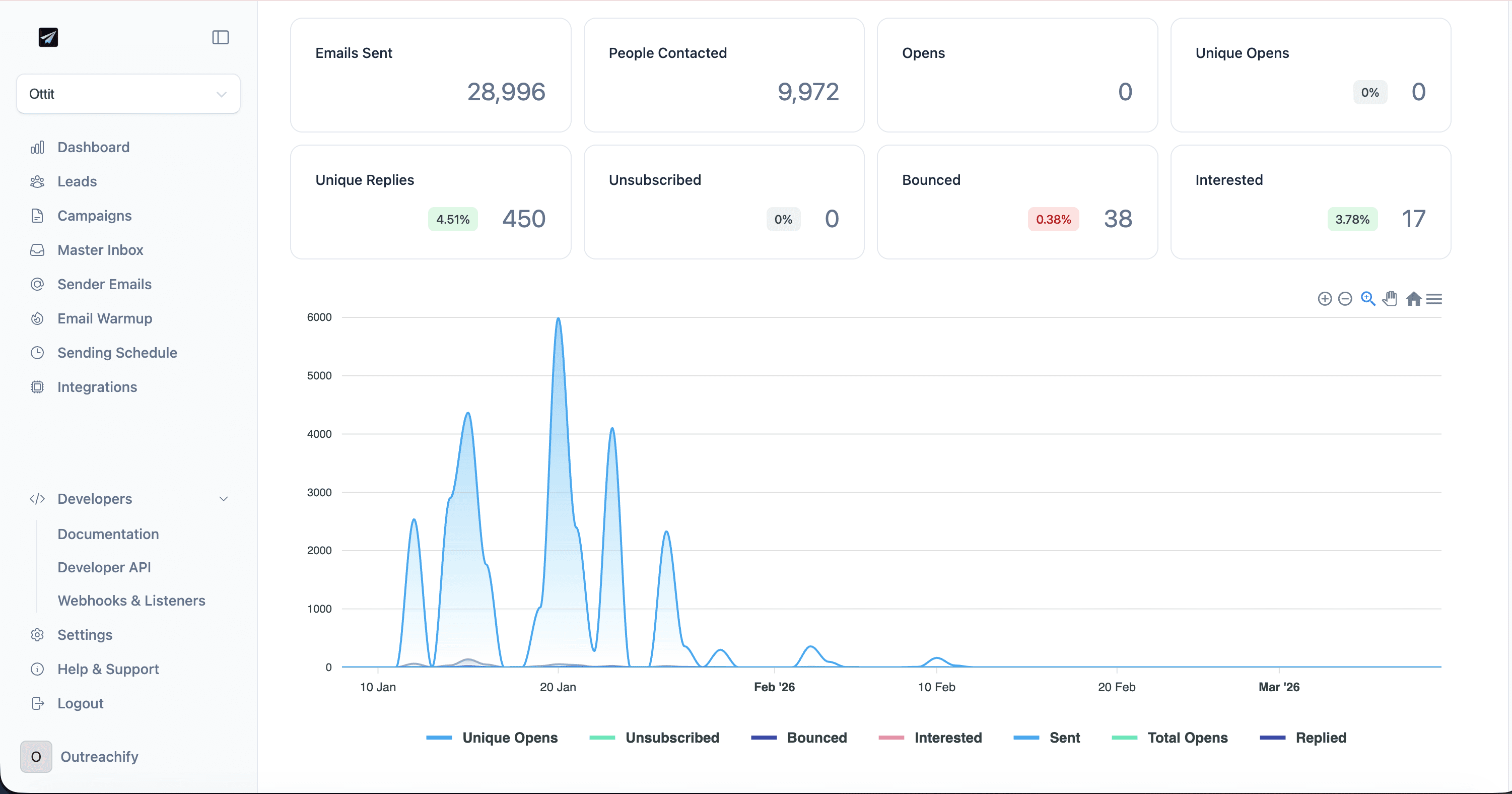The height and width of the screenshot is (794, 1512).
Task: Click the chart zoom in plus icon
Action: pos(1324,299)
